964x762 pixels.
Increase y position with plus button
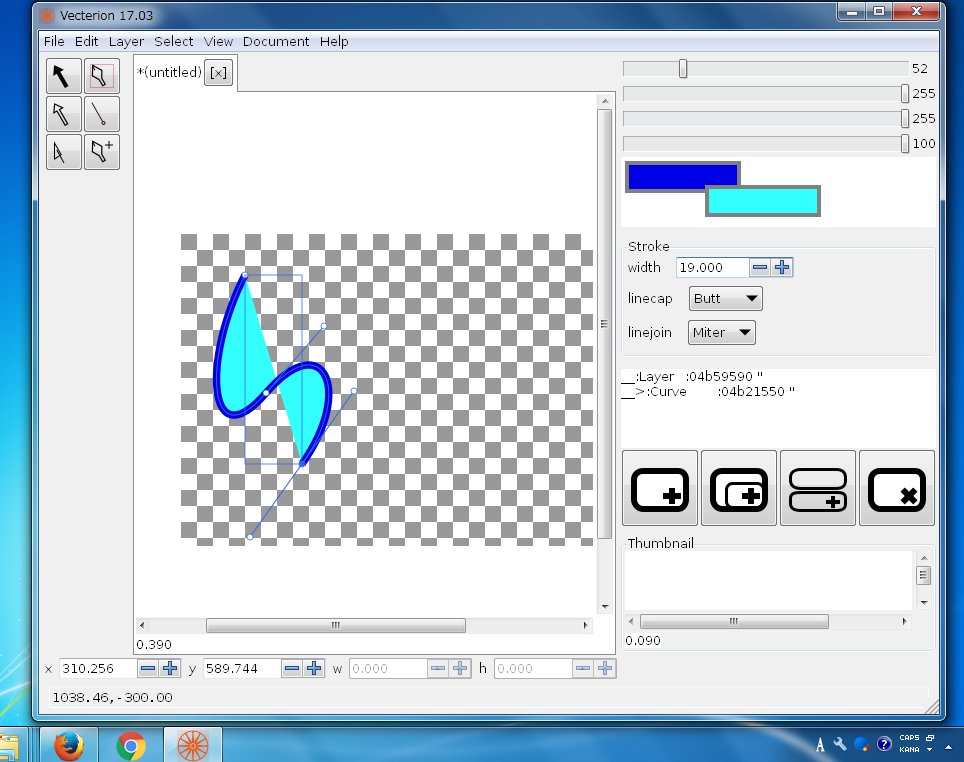tap(314, 669)
